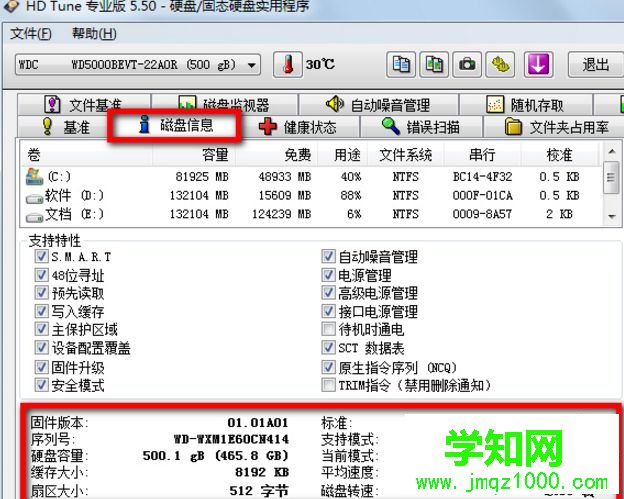Enable the 待机时通电 checkbox
624x499 pixels.
pyautogui.click(x=328, y=329)
